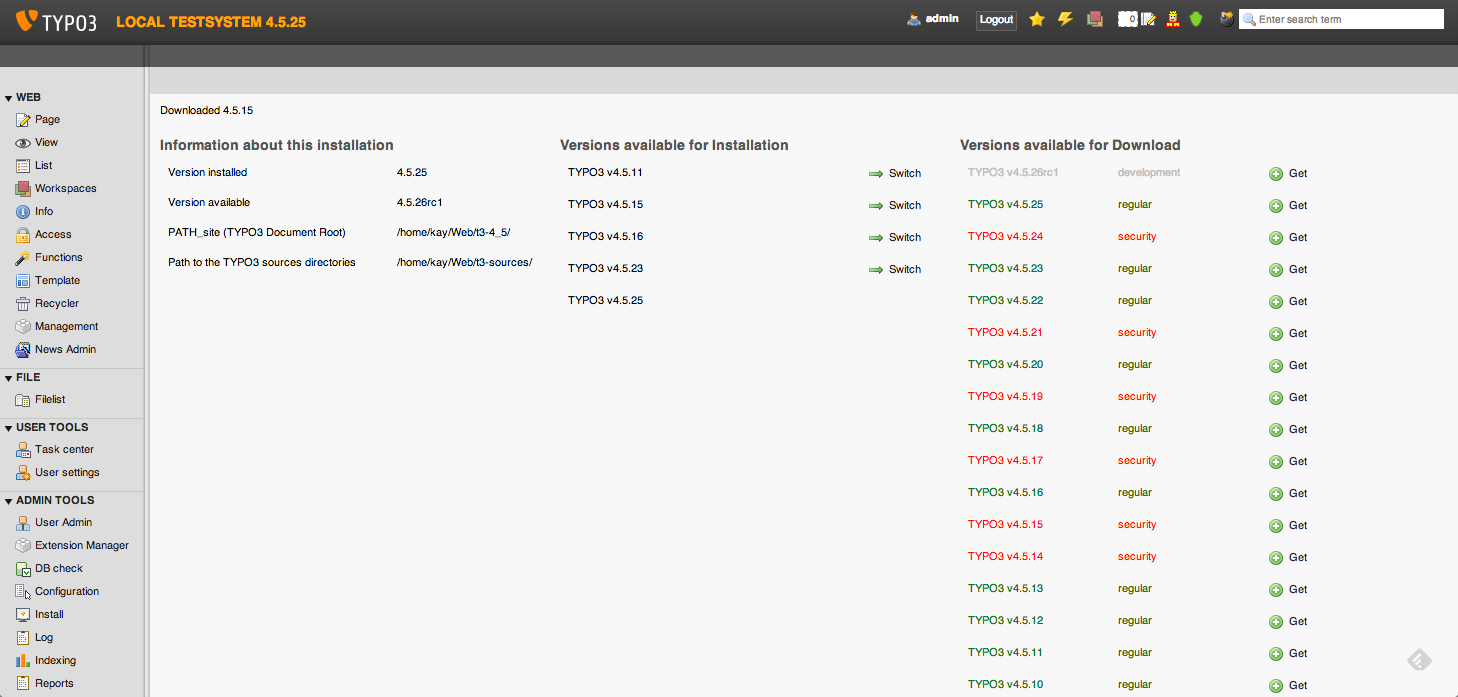
Task: Focus the Enter search term field
Action: click(1341, 19)
